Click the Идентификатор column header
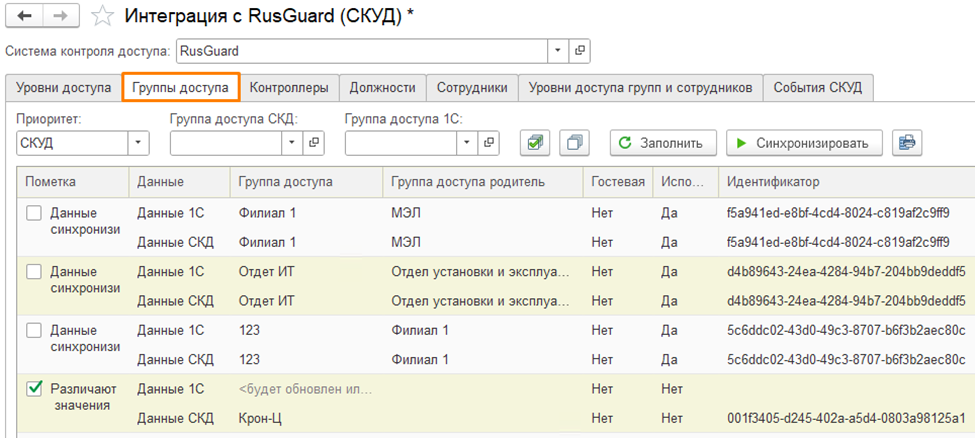 click(773, 182)
